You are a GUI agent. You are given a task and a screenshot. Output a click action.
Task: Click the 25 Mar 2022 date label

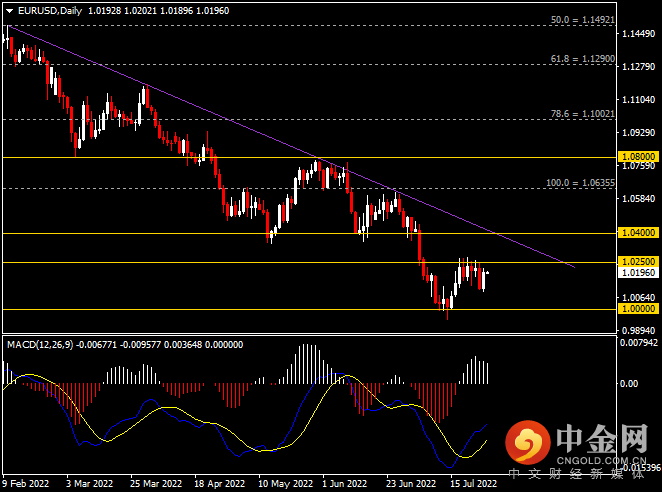pos(156,484)
